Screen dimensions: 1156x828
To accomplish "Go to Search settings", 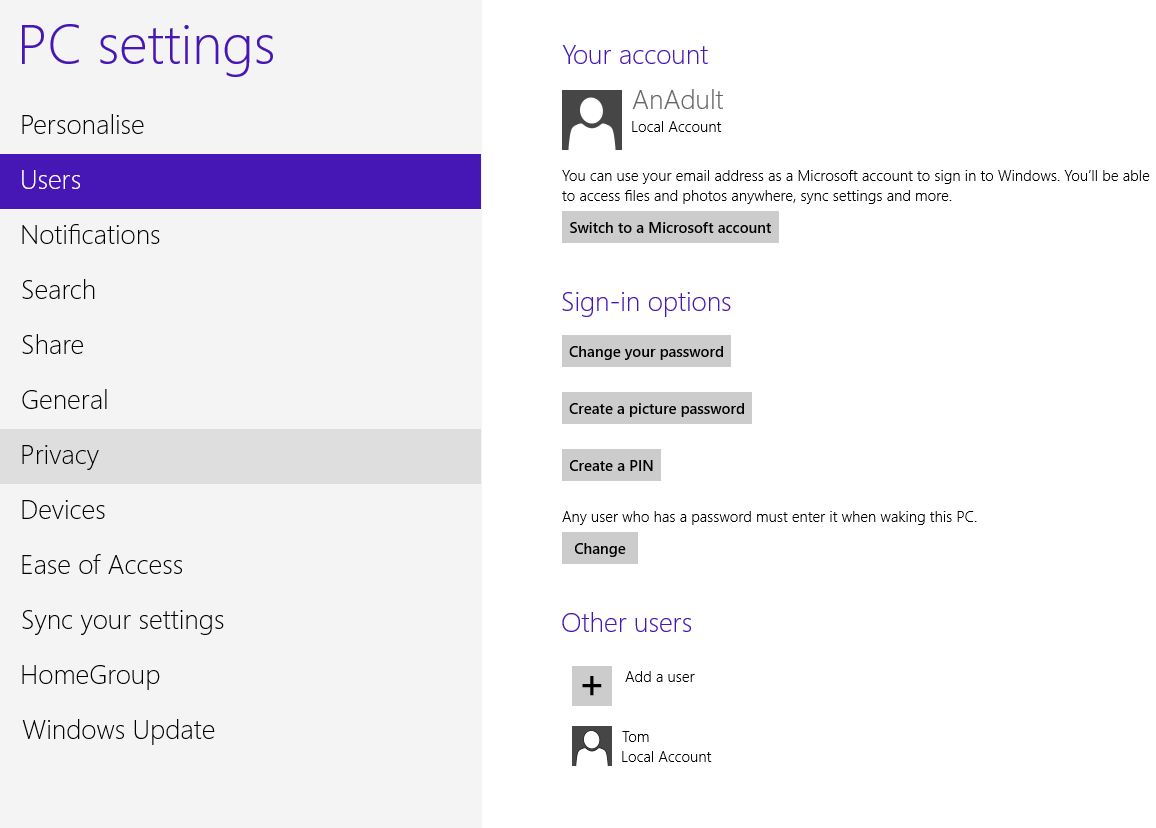I will tap(240, 291).
